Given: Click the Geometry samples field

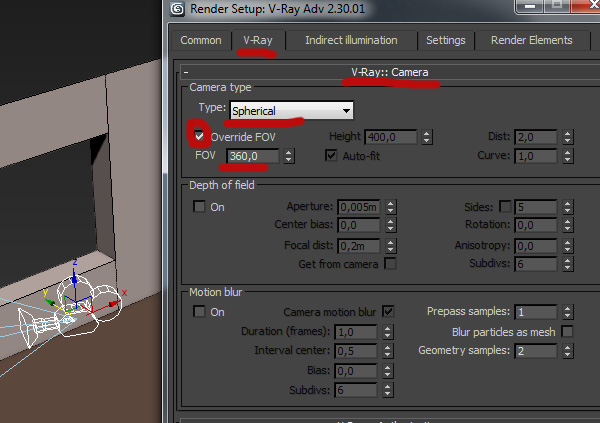Looking at the screenshot, I should click(535, 351).
